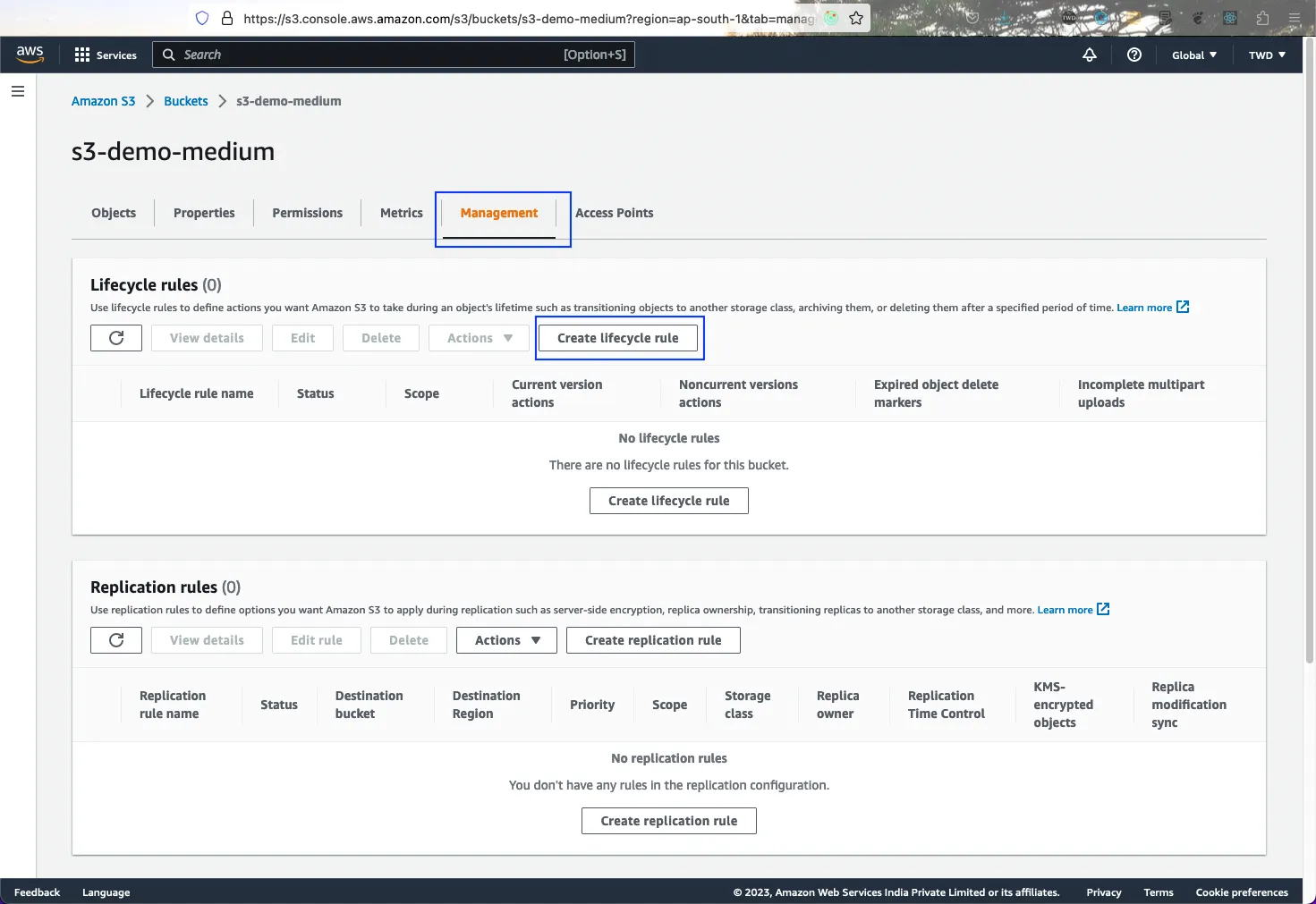
Task: Switch to the Permissions tab
Action: click(308, 213)
